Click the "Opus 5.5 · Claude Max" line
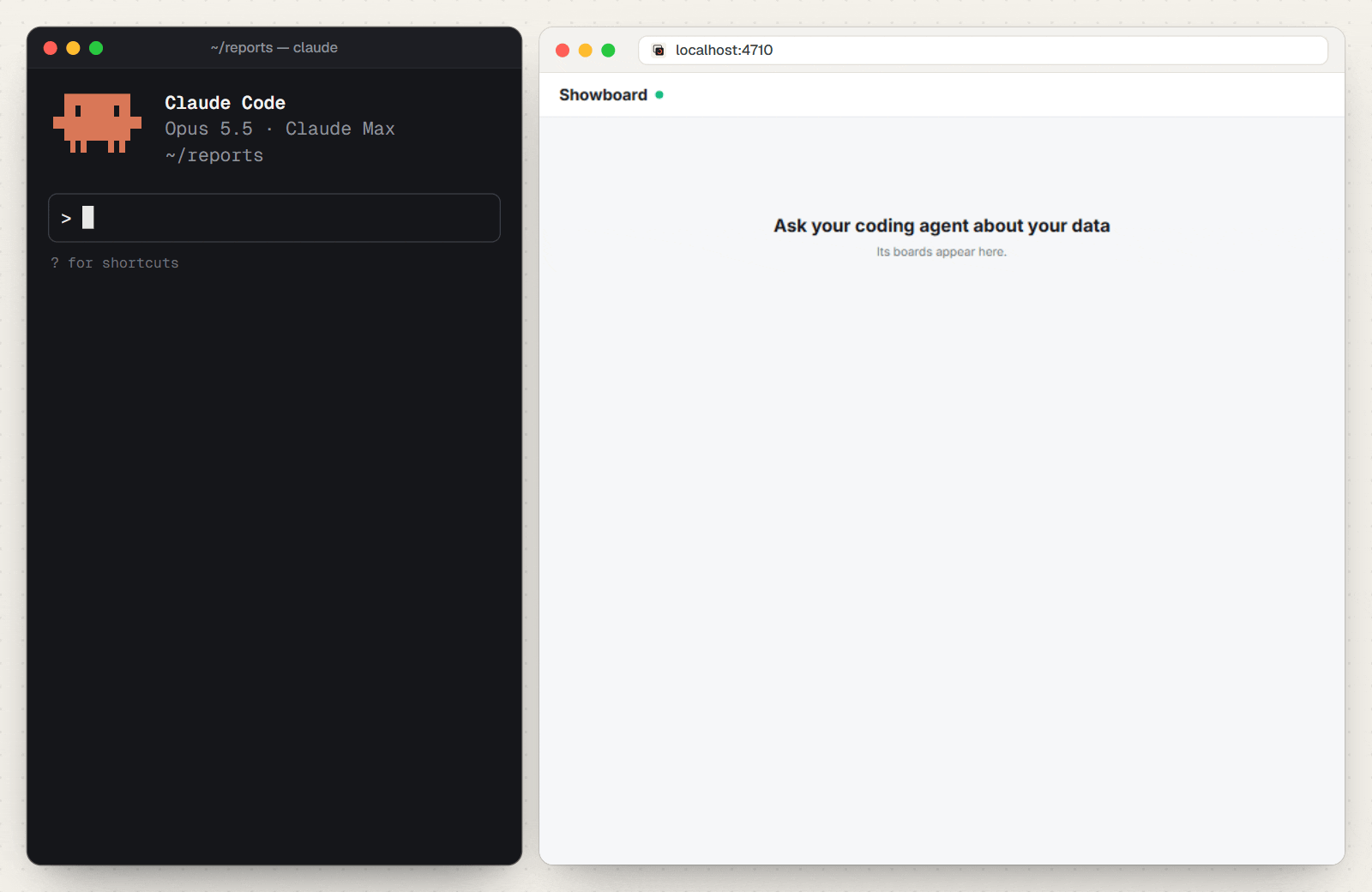Viewport: 1372px width, 892px height. click(280, 129)
